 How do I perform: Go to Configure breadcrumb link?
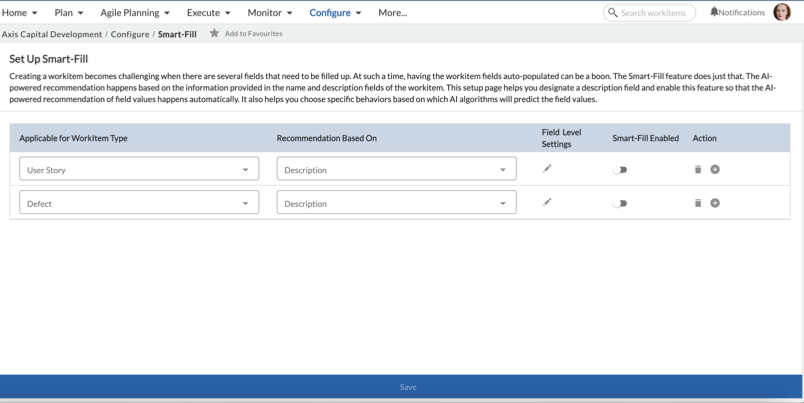130,34
